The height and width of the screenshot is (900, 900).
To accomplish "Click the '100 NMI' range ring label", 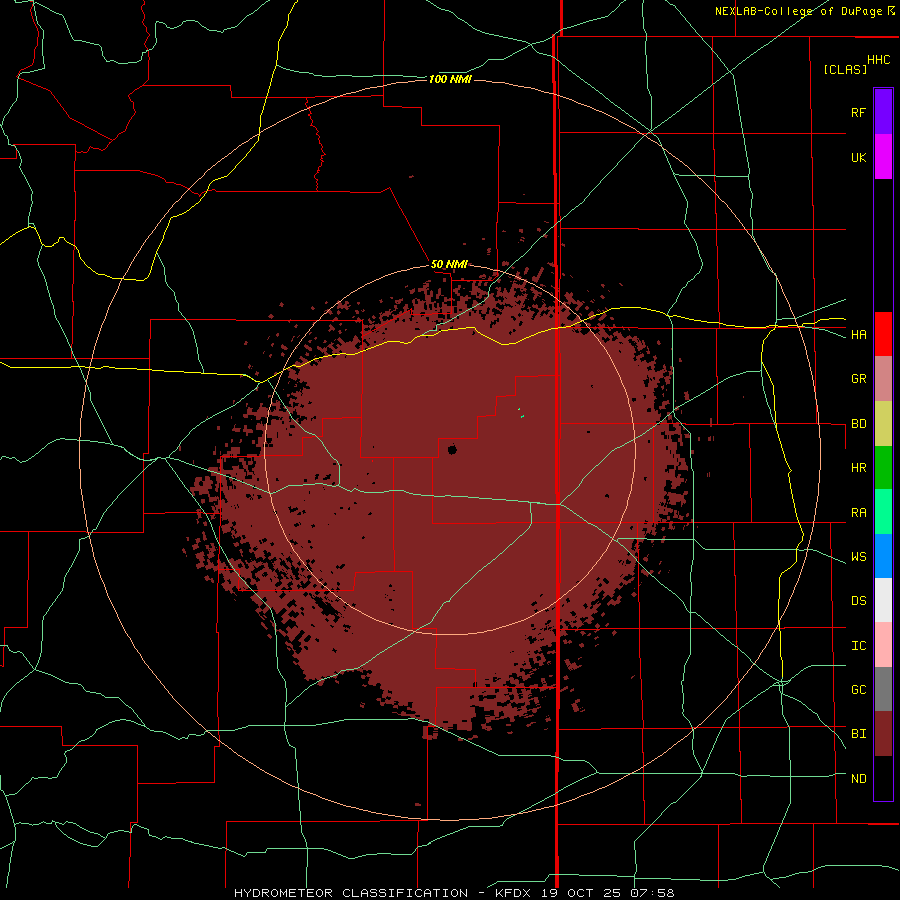I will click(450, 79).
